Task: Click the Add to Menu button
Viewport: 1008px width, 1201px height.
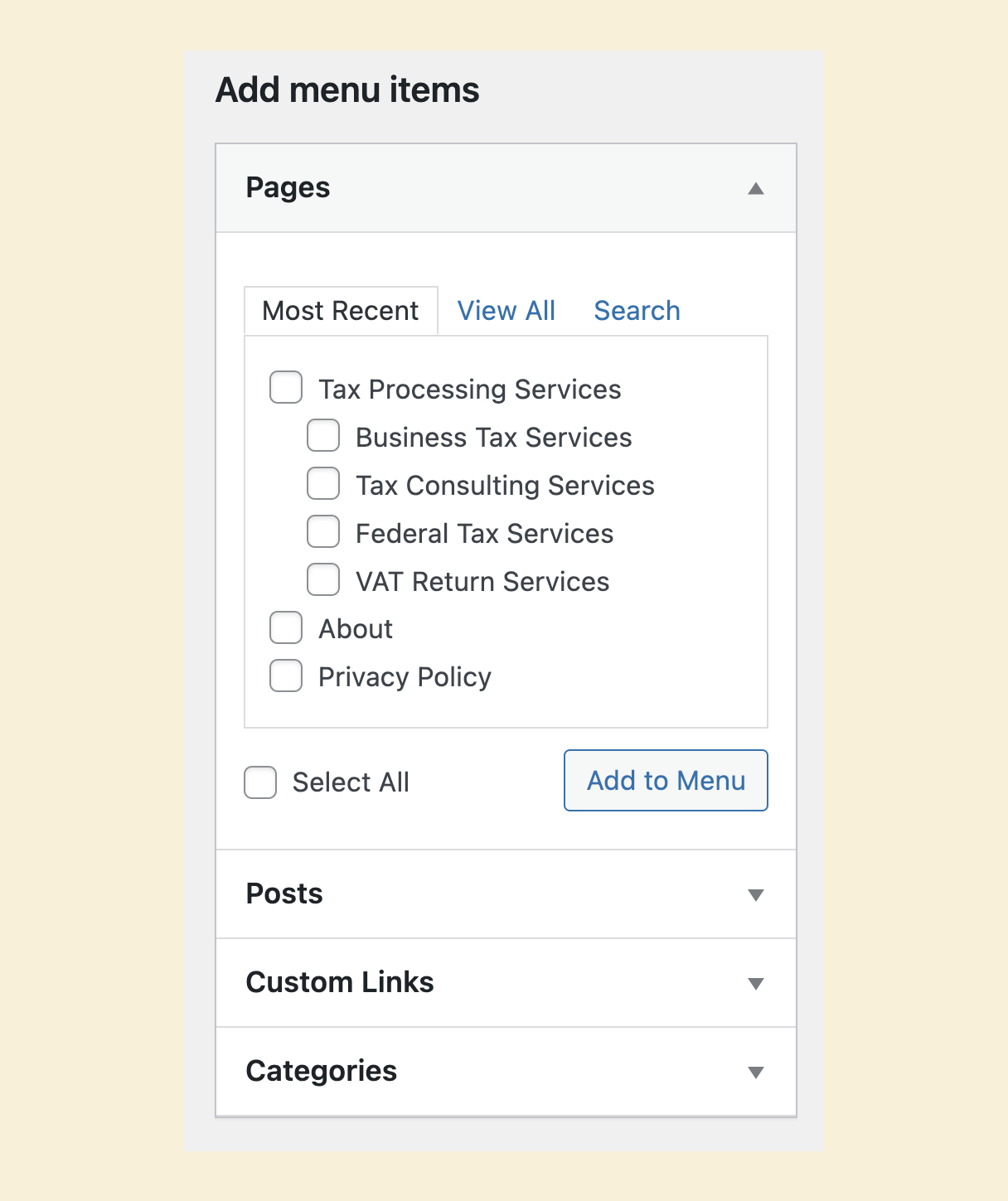Action: tap(666, 781)
